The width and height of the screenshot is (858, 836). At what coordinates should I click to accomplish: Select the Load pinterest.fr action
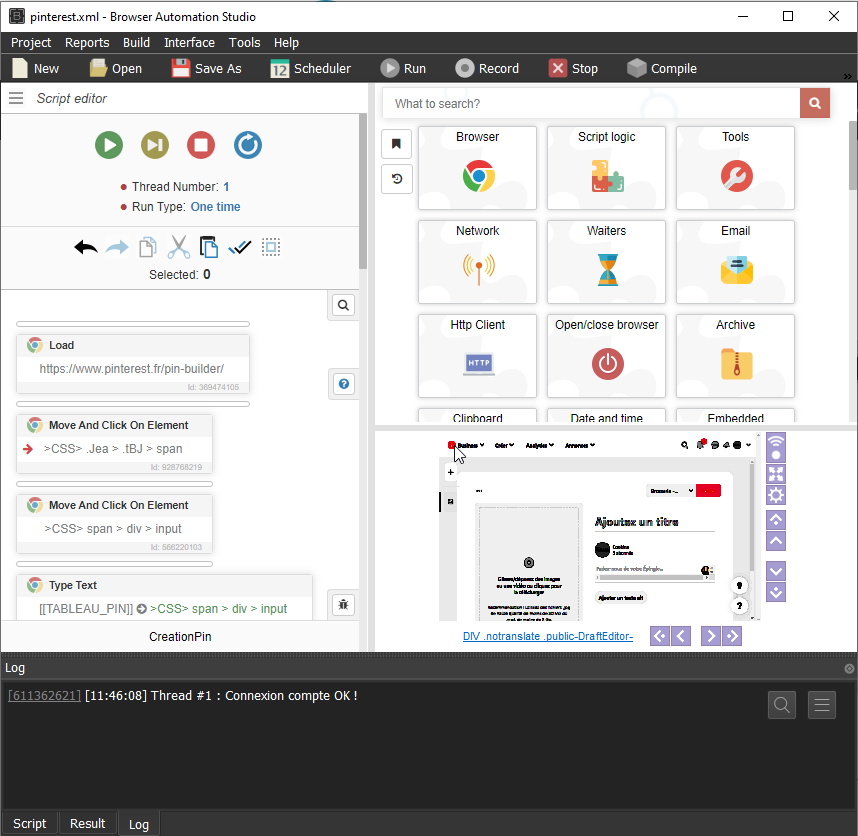pos(133,364)
